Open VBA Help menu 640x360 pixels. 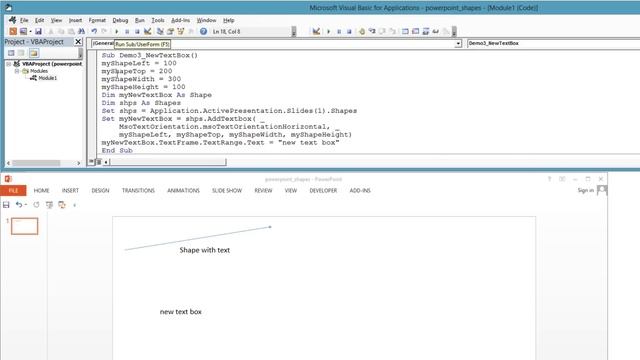coord(229,20)
